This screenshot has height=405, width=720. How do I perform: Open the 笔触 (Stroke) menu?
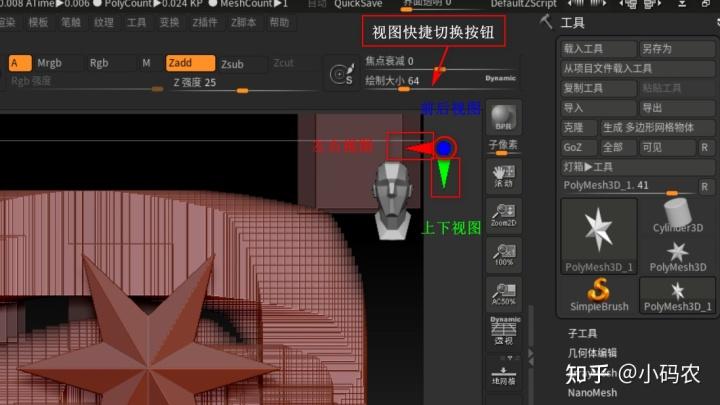[x=71, y=22]
